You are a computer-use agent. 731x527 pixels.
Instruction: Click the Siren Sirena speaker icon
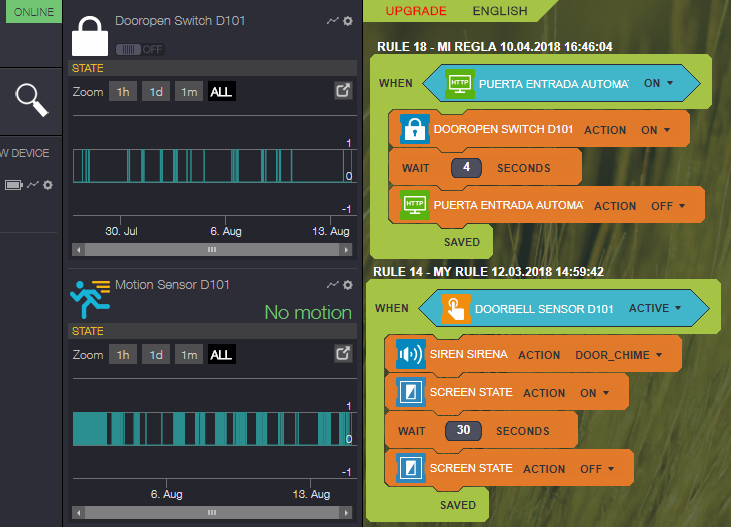pos(411,355)
